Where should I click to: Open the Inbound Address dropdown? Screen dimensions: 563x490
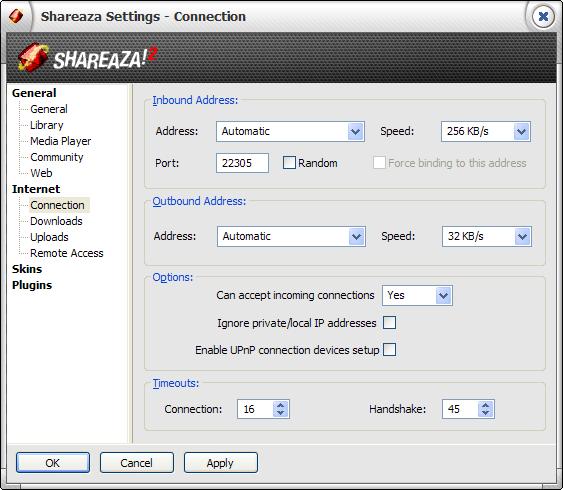[x=290, y=131]
